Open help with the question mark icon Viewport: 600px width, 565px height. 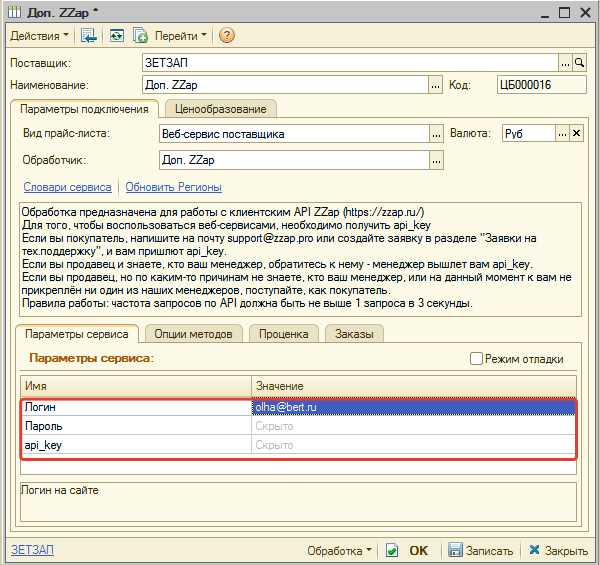click(227, 36)
